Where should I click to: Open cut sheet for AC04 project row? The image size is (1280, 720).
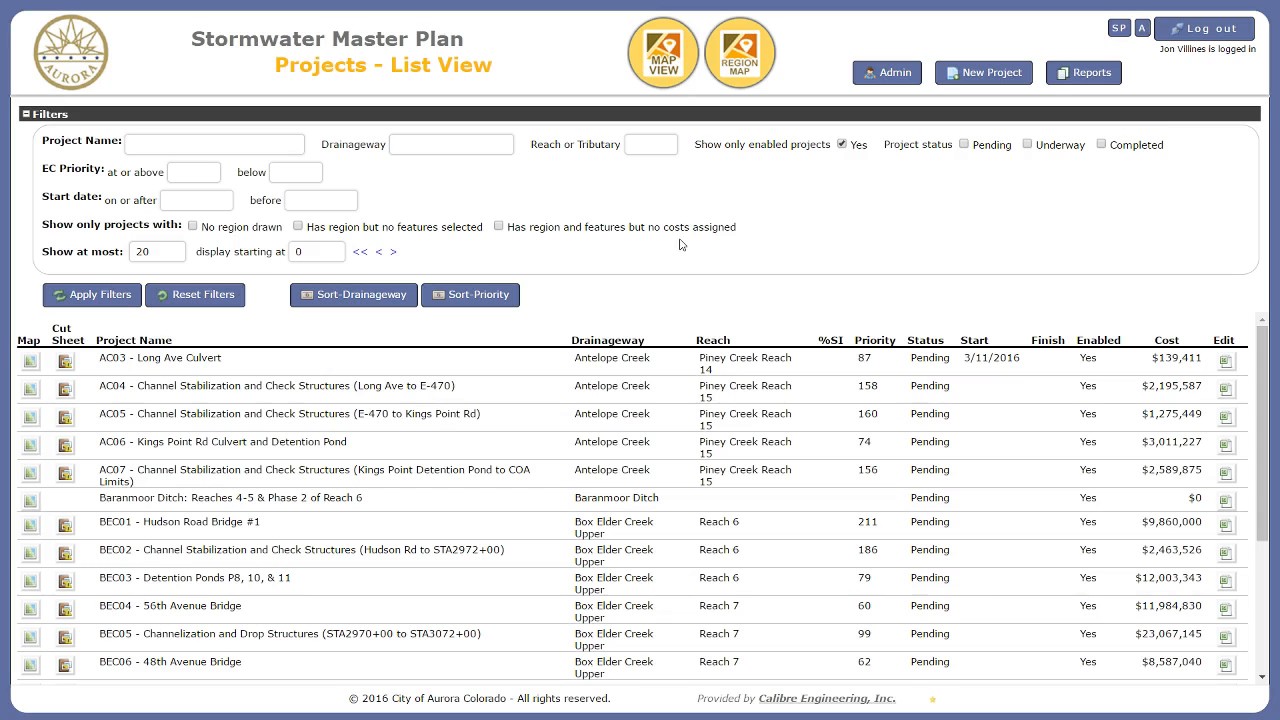tap(65, 389)
